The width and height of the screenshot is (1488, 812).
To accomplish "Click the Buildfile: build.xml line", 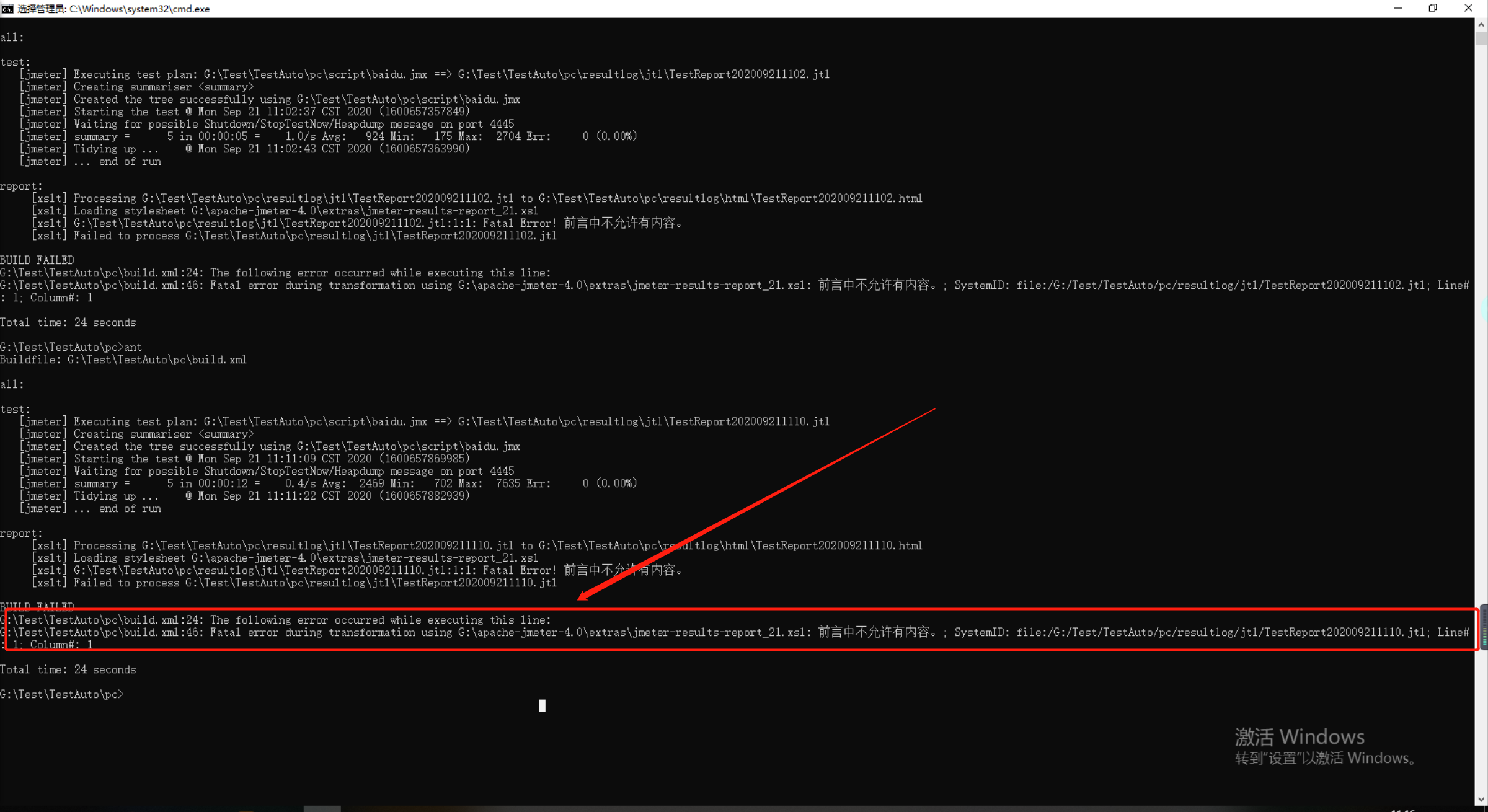I will click(123, 360).
